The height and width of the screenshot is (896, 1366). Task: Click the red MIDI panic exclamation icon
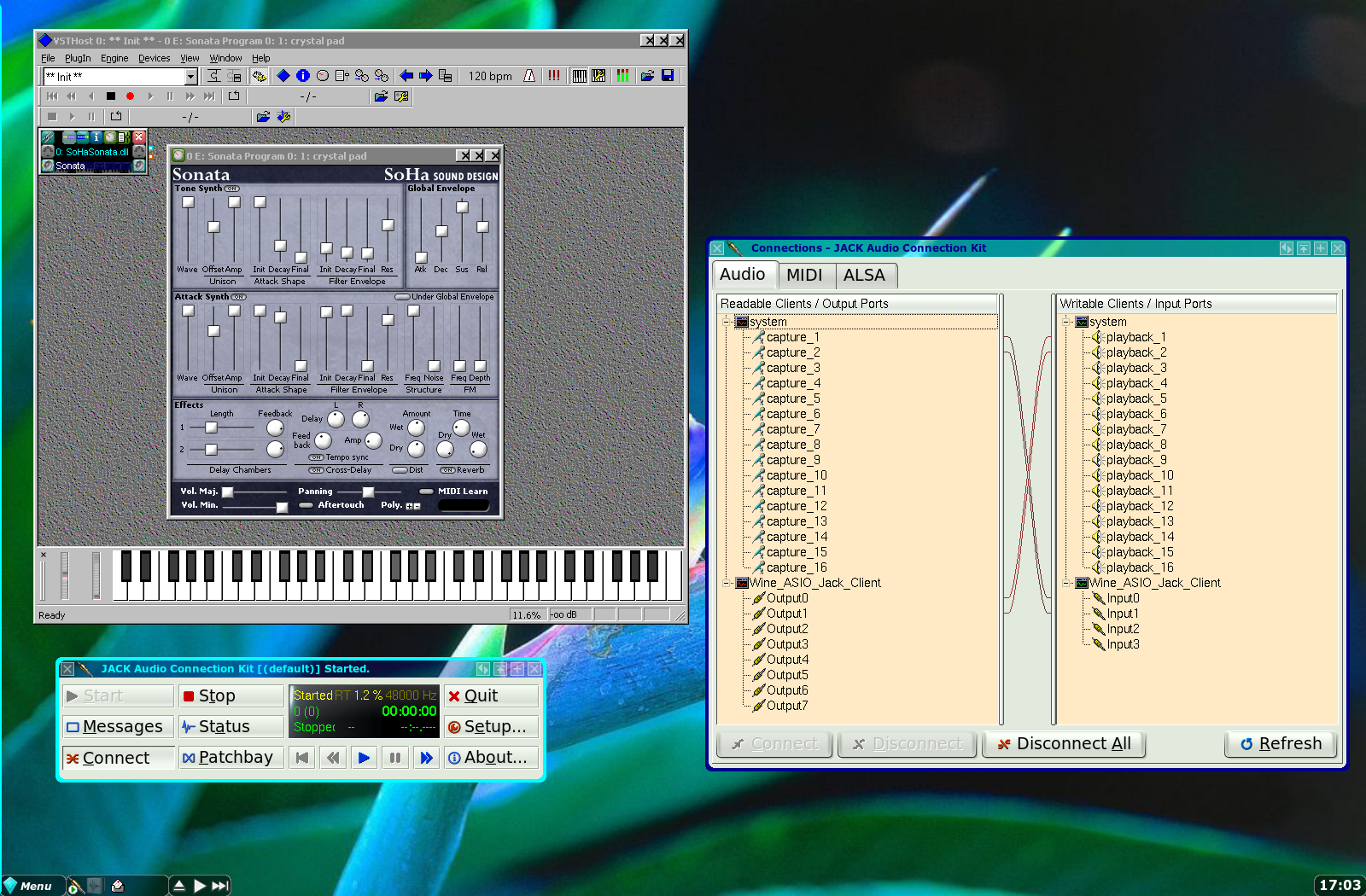(x=554, y=76)
